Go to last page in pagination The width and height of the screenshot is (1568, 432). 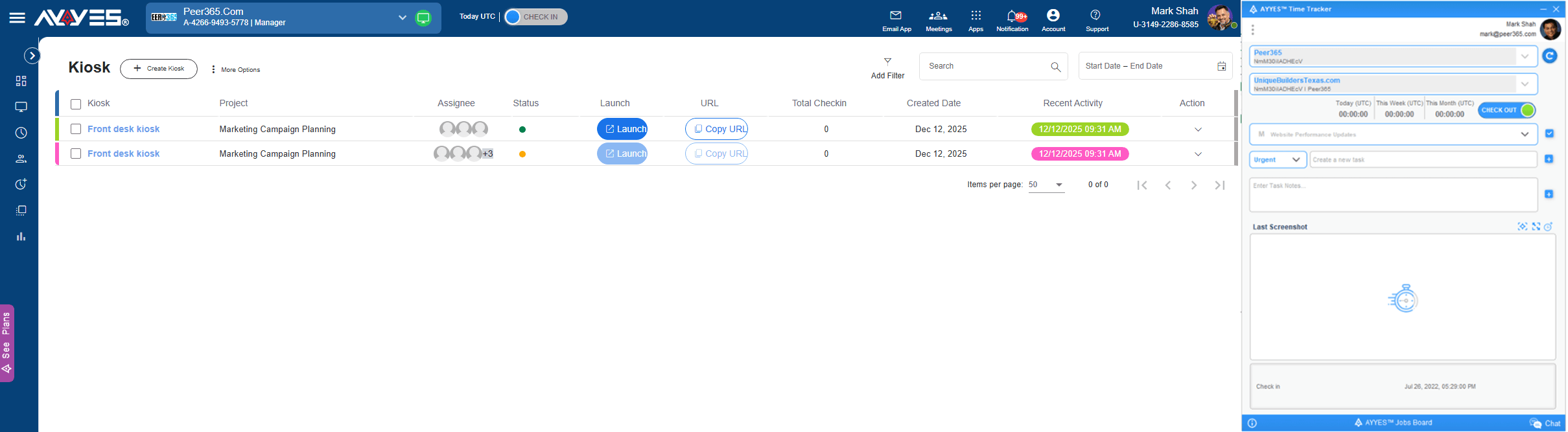[x=1219, y=185]
